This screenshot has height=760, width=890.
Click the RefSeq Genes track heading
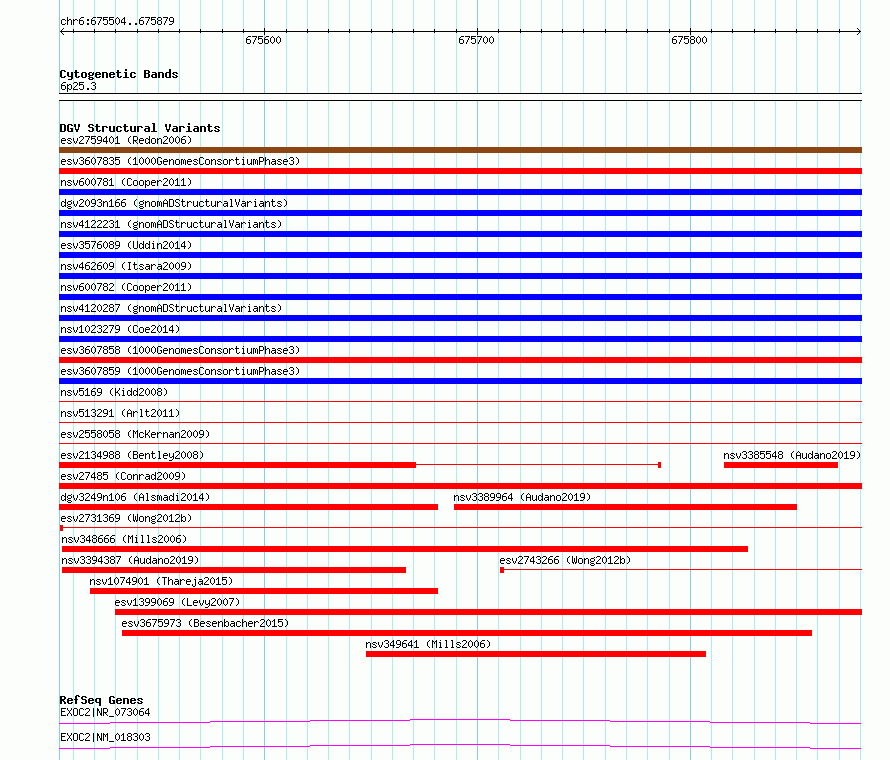click(101, 700)
